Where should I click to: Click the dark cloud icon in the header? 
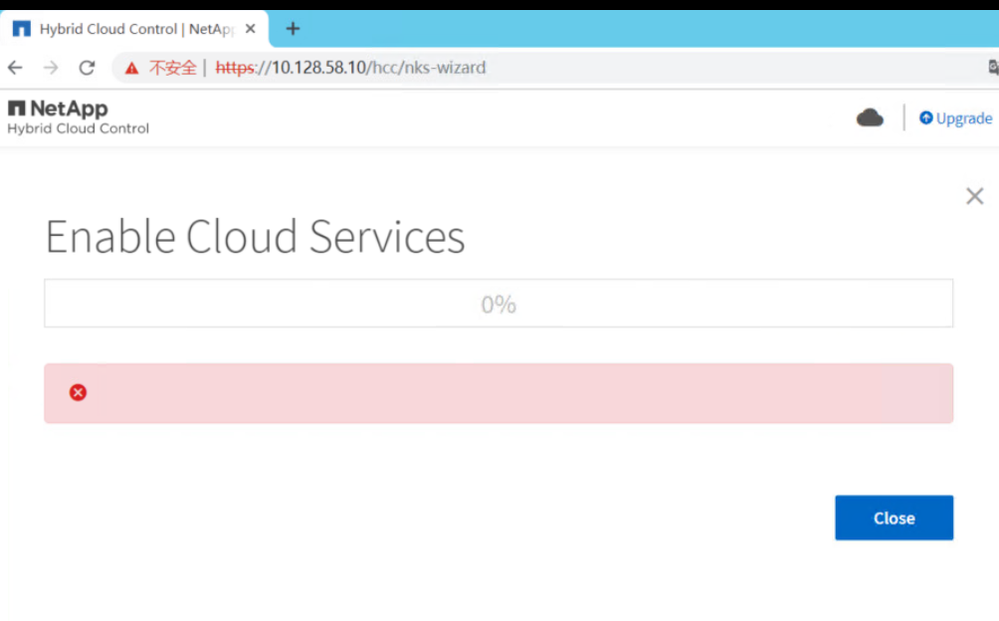(870, 118)
